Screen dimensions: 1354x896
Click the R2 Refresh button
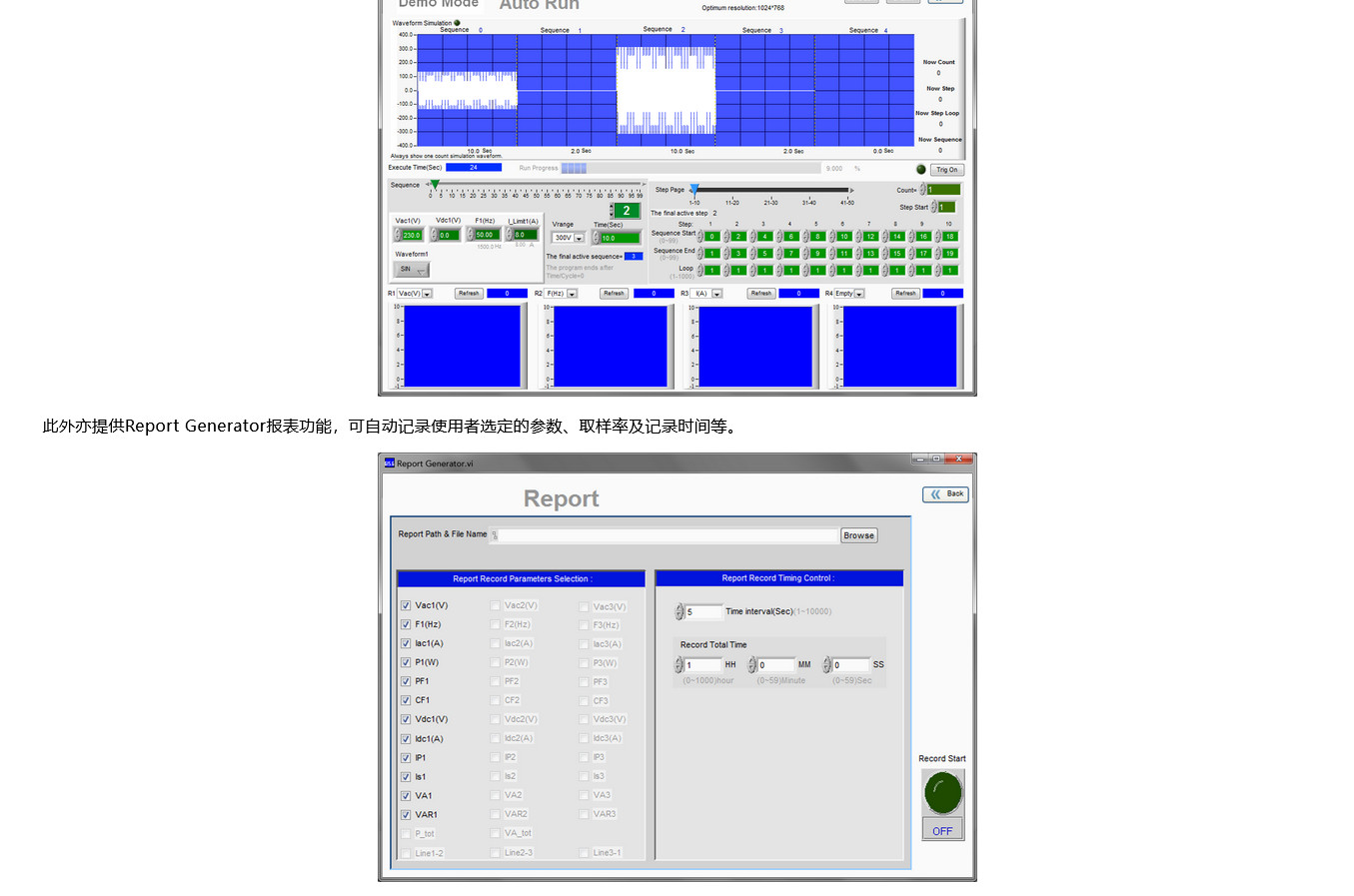pos(614,294)
